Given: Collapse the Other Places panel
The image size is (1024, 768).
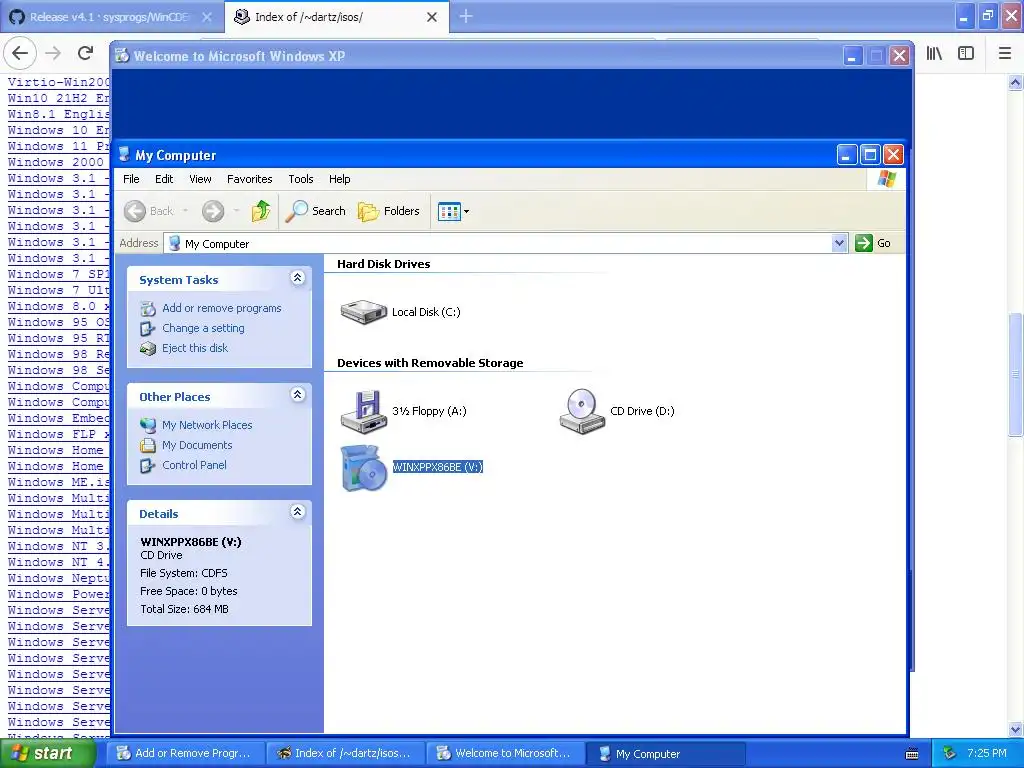Looking at the screenshot, I should 297,395.
